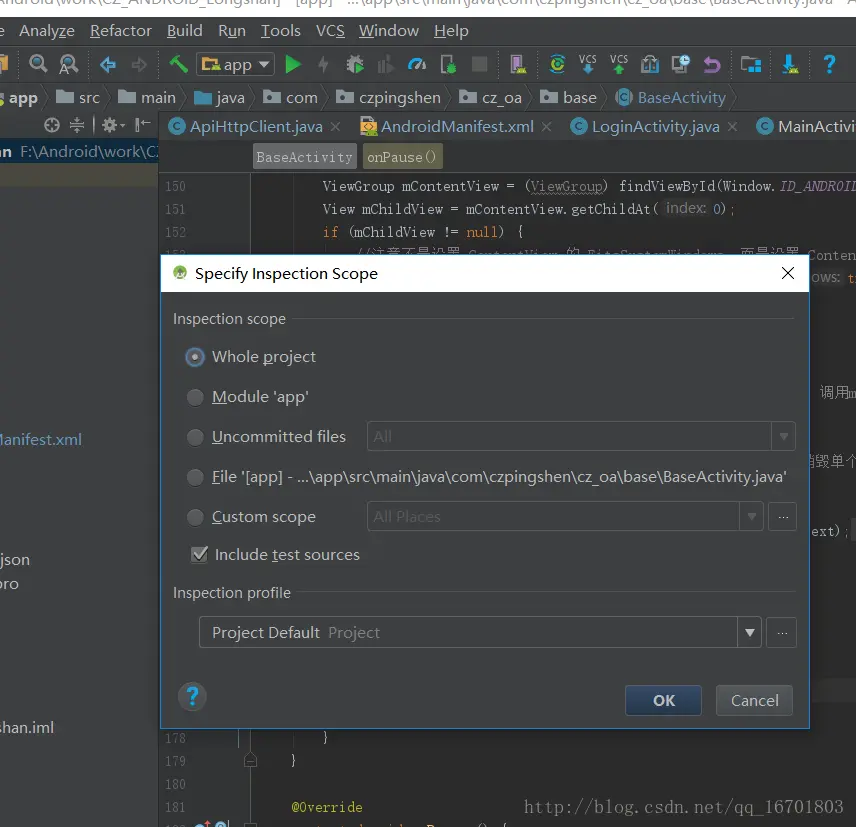Open the Analyze menu
856x827 pixels.
(x=47, y=31)
